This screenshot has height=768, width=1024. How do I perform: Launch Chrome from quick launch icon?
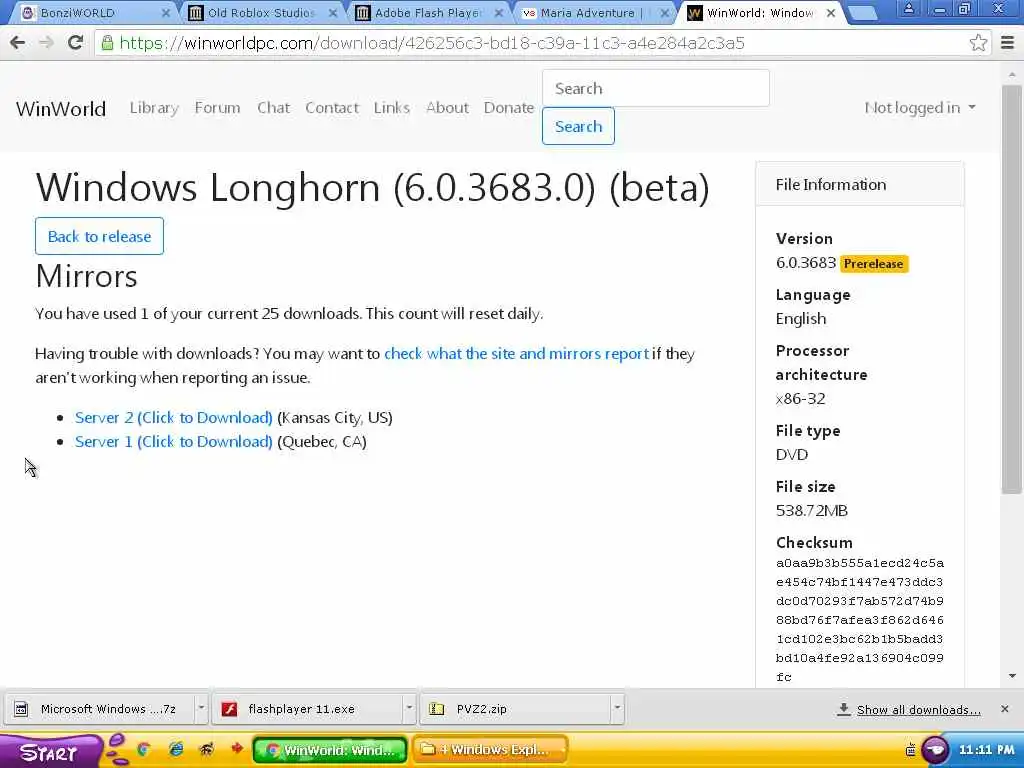click(x=144, y=750)
